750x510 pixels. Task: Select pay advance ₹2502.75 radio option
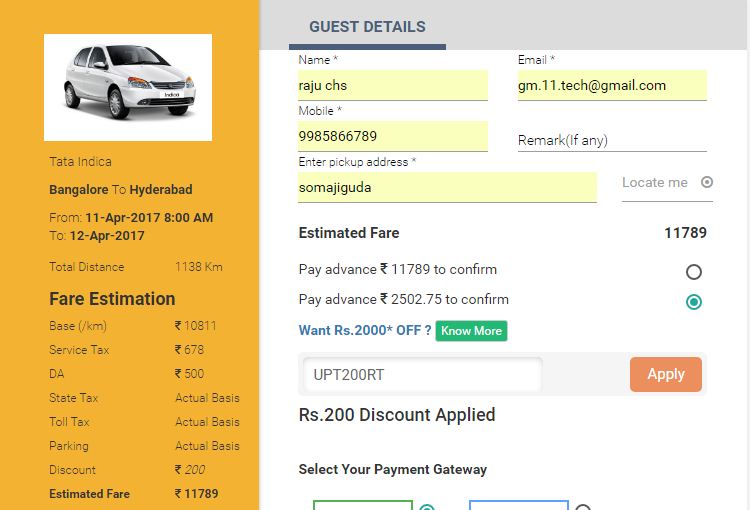pyautogui.click(x=694, y=301)
